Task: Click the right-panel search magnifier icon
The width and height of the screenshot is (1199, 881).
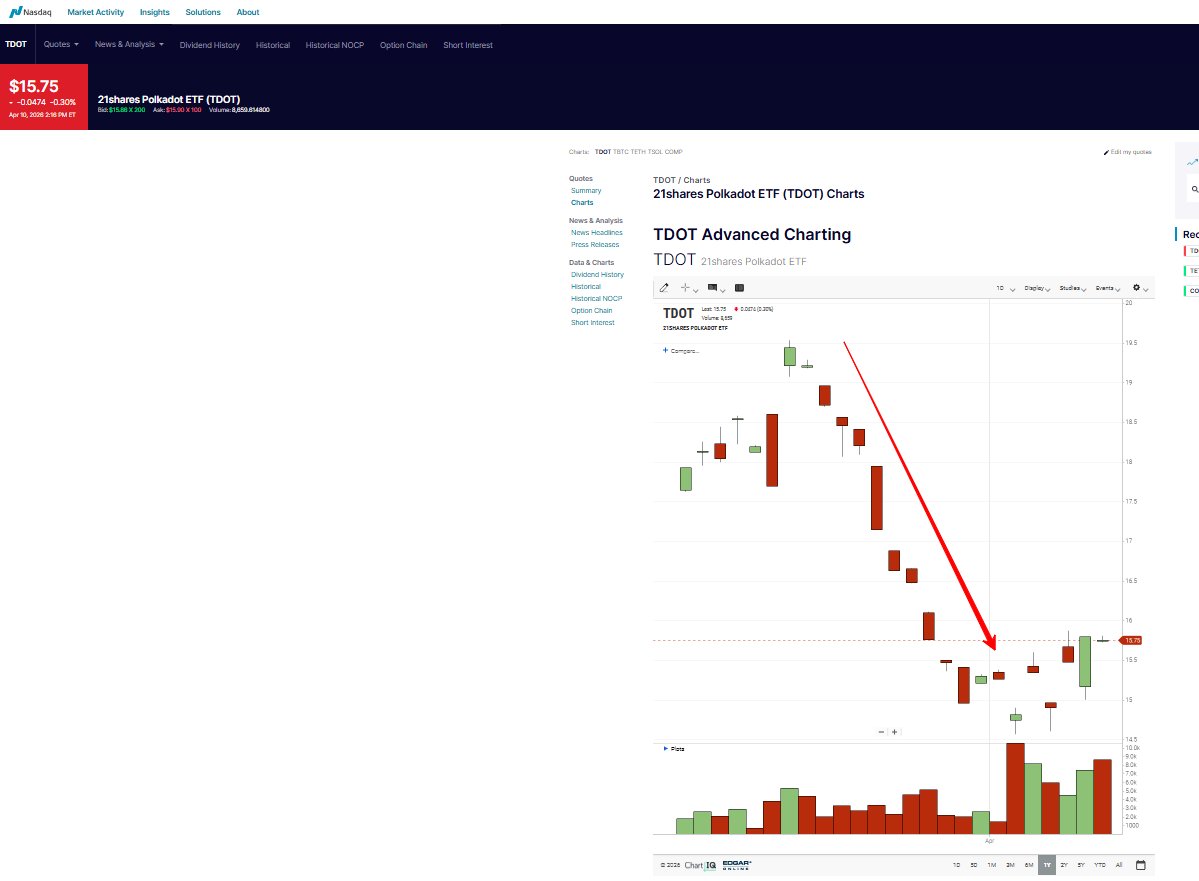Action: (1194, 189)
